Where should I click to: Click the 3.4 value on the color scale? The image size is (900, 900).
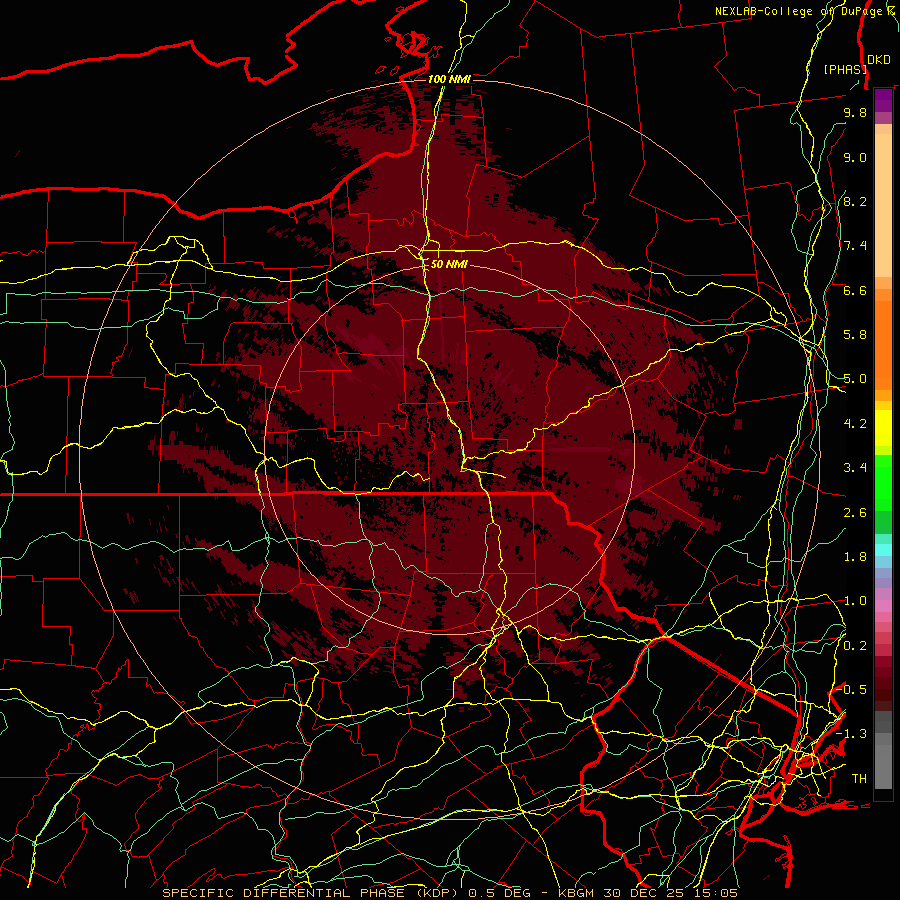tap(855, 468)
